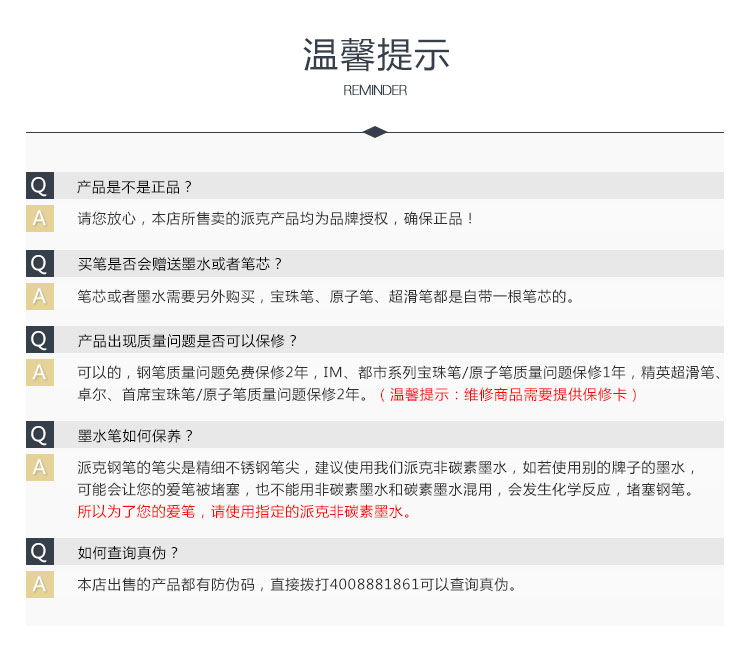Click the red note '温馨提示：维修商品需要提供保修卡'
750x645 pixels.
pyautogui.click(x=508, y=395)
